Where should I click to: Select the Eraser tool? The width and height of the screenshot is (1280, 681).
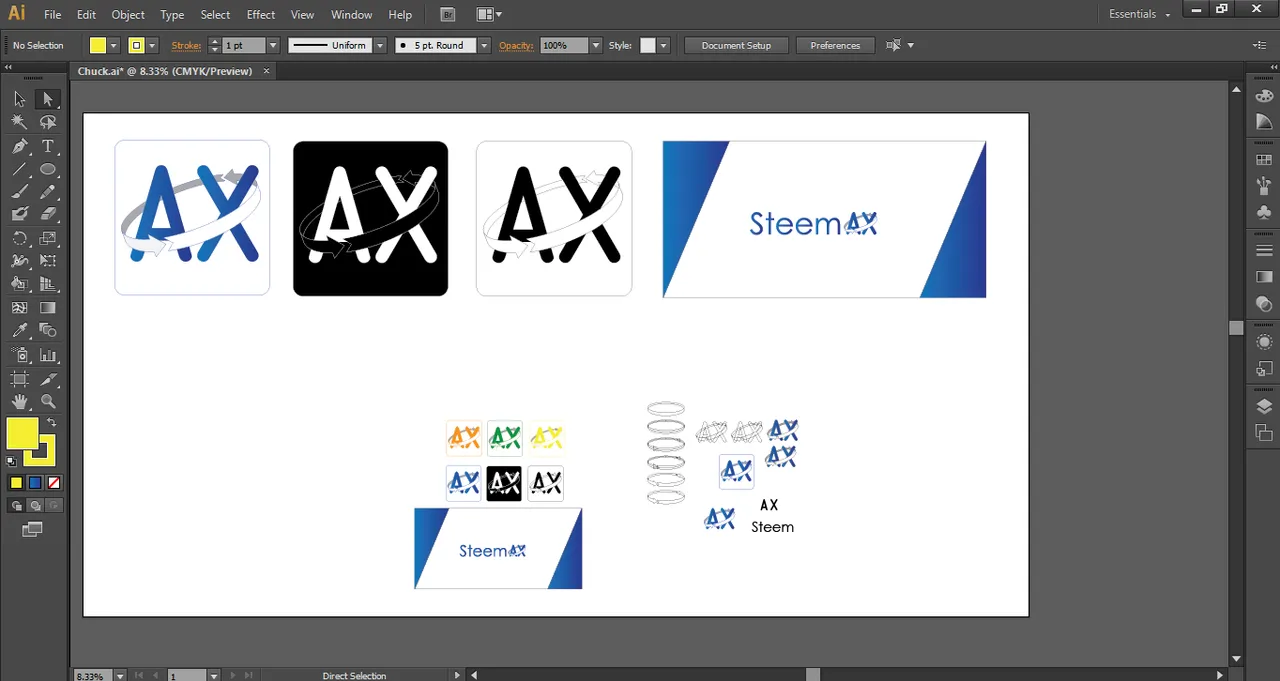47,214
